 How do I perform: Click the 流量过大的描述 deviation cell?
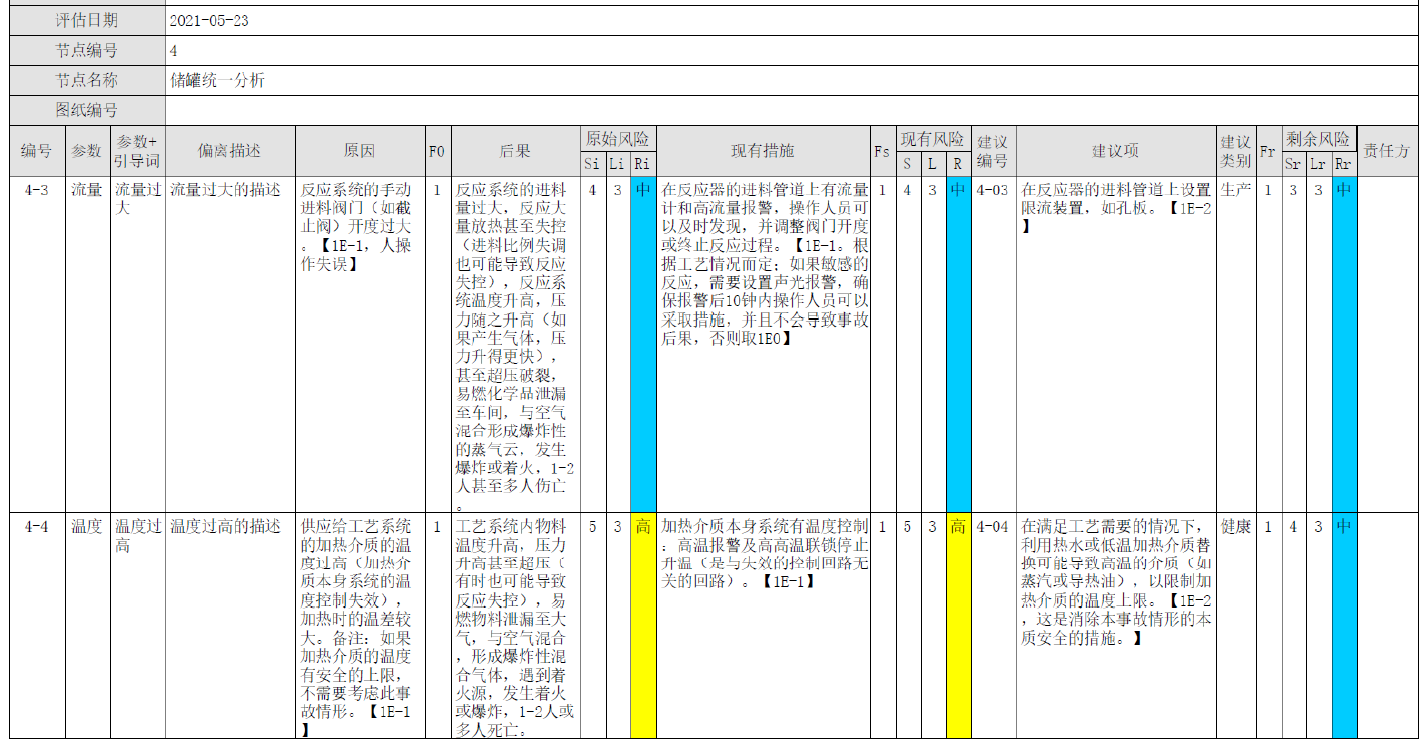[230, 344]
